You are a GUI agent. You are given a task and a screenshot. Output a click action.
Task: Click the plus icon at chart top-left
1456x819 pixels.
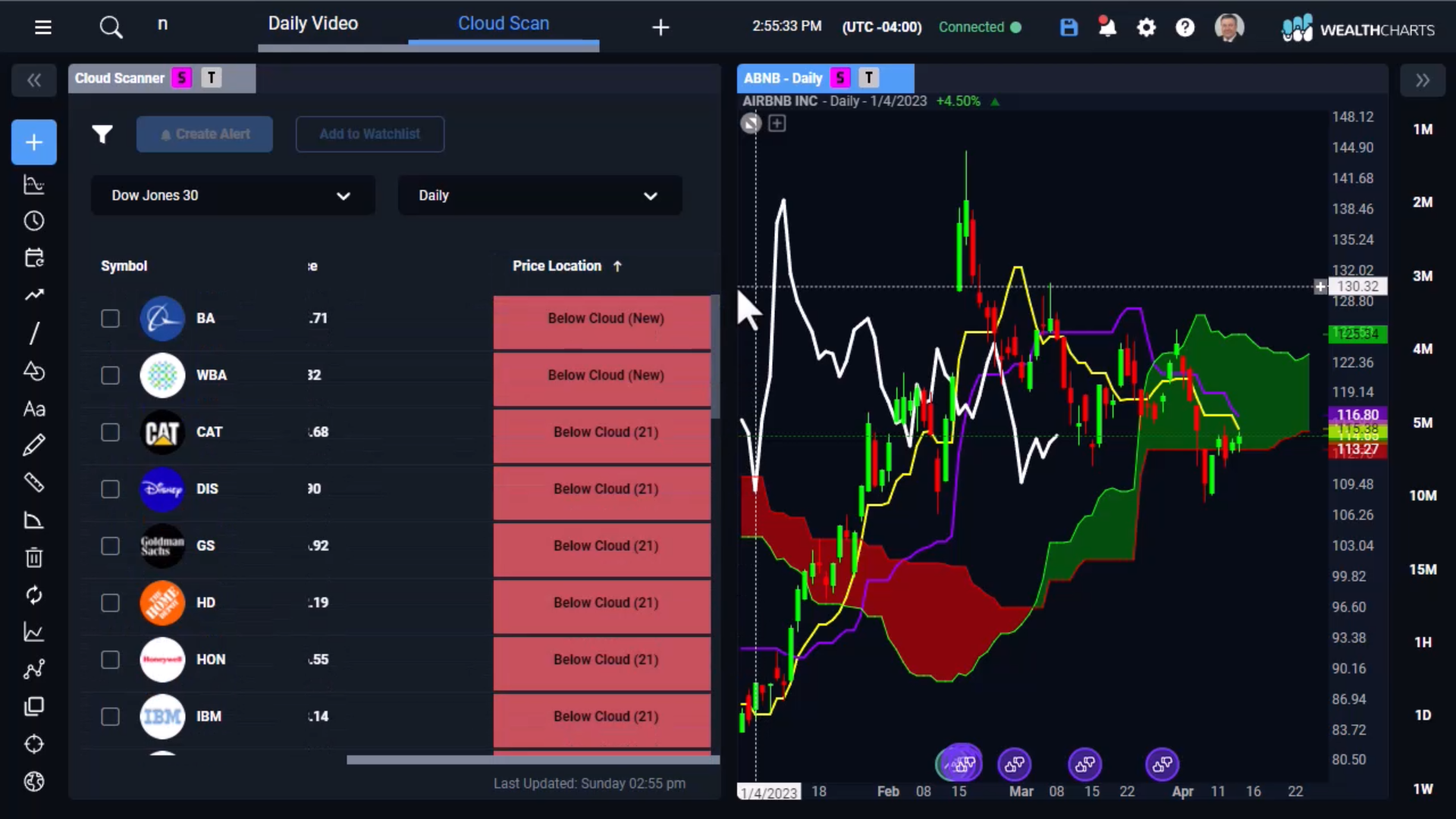coord(777,124)
